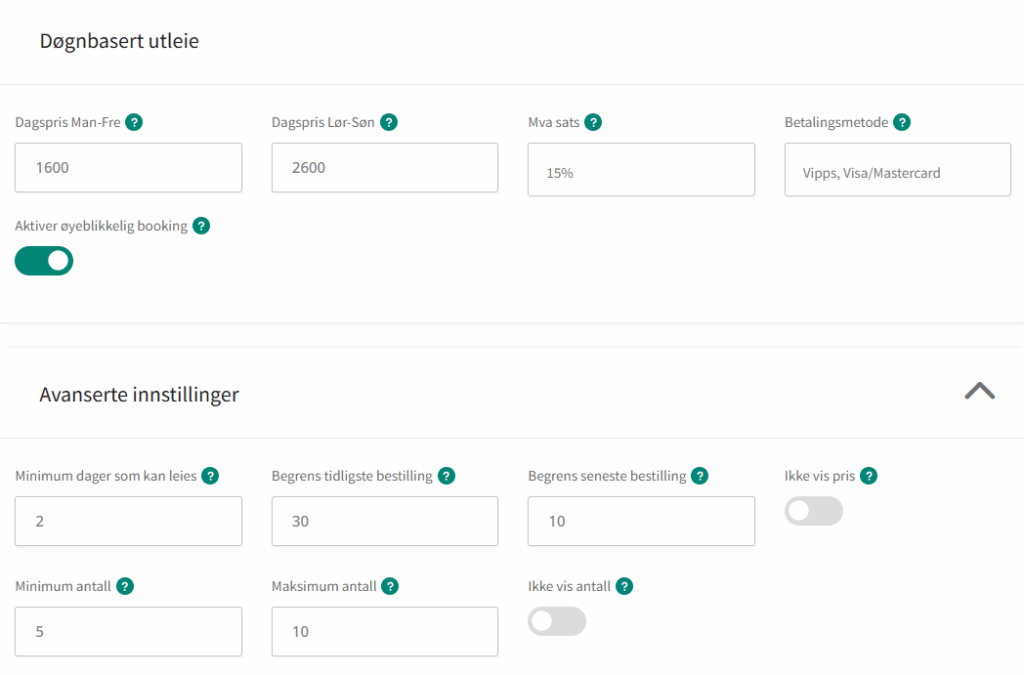Open Begrens tidligste bestilling help icon

(x=446, y=476)
